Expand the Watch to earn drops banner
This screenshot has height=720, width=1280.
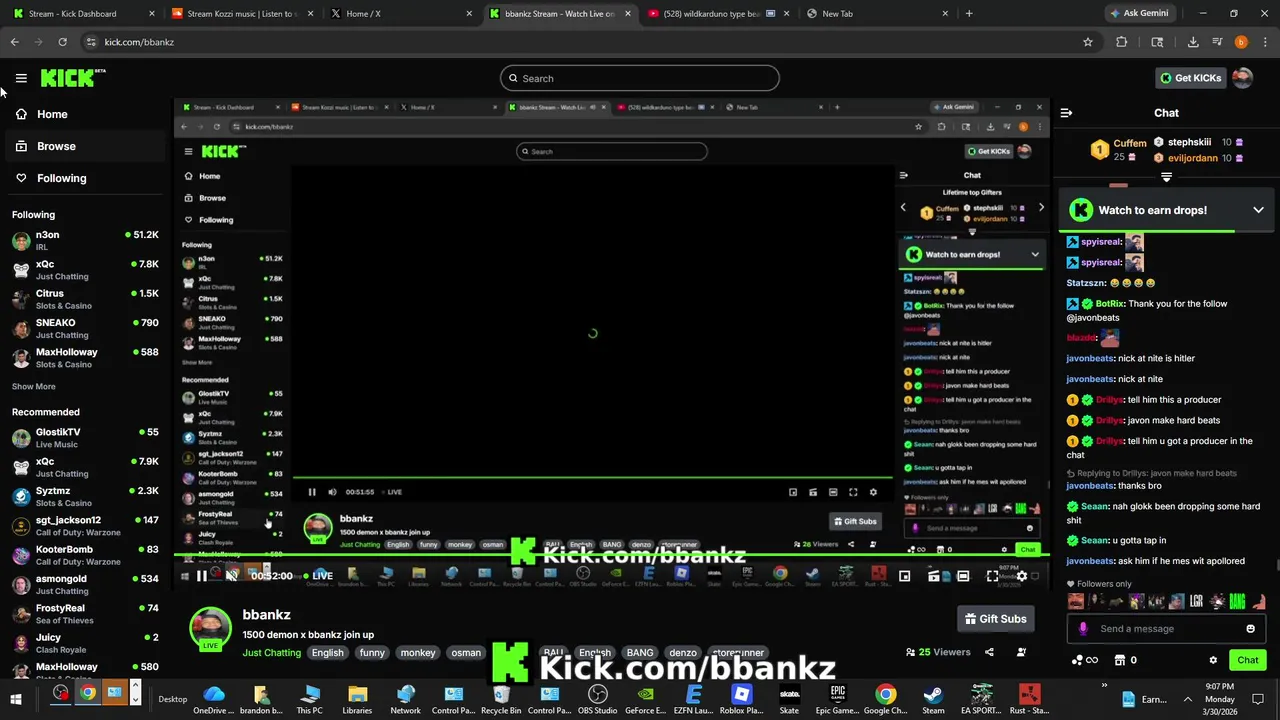pos(1258,210)
